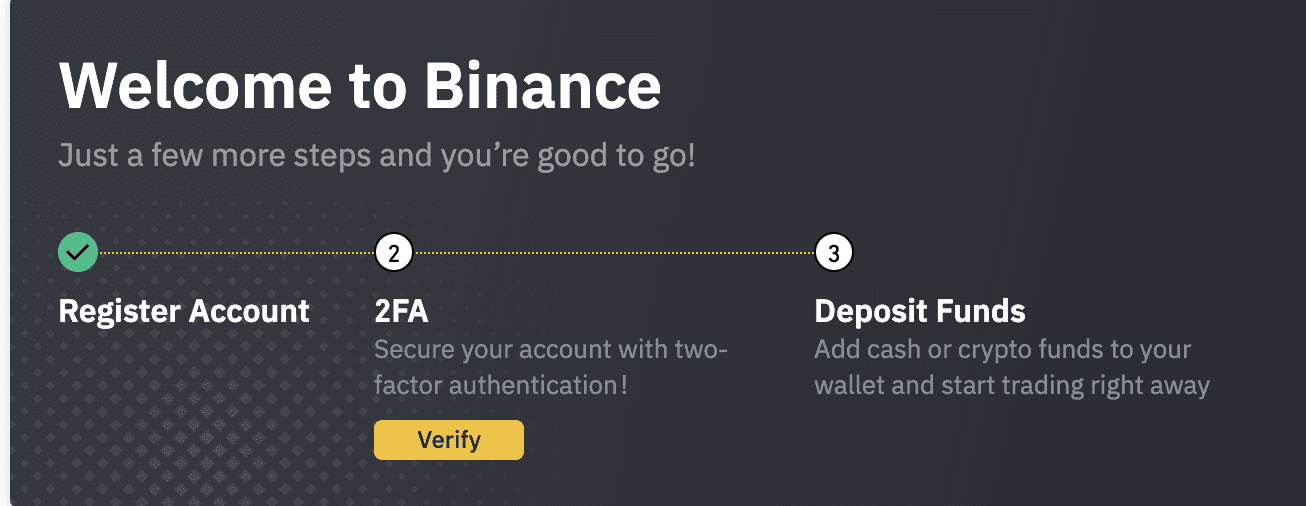Click dotted progress line between steps 2 and 3

[614, 253]
